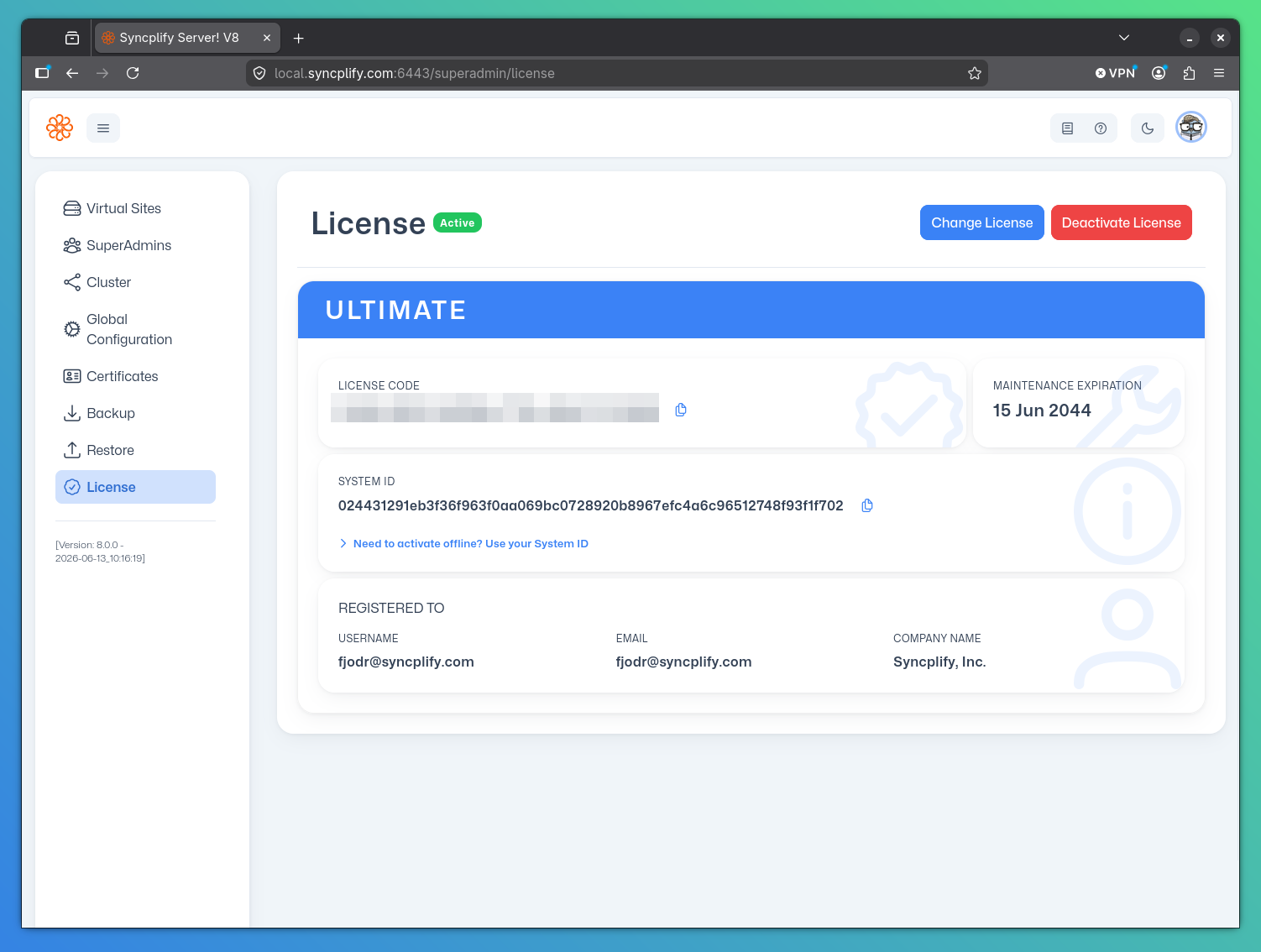Open the recent browsing view icon
The image size is (1261, 952).
[72, 38]
